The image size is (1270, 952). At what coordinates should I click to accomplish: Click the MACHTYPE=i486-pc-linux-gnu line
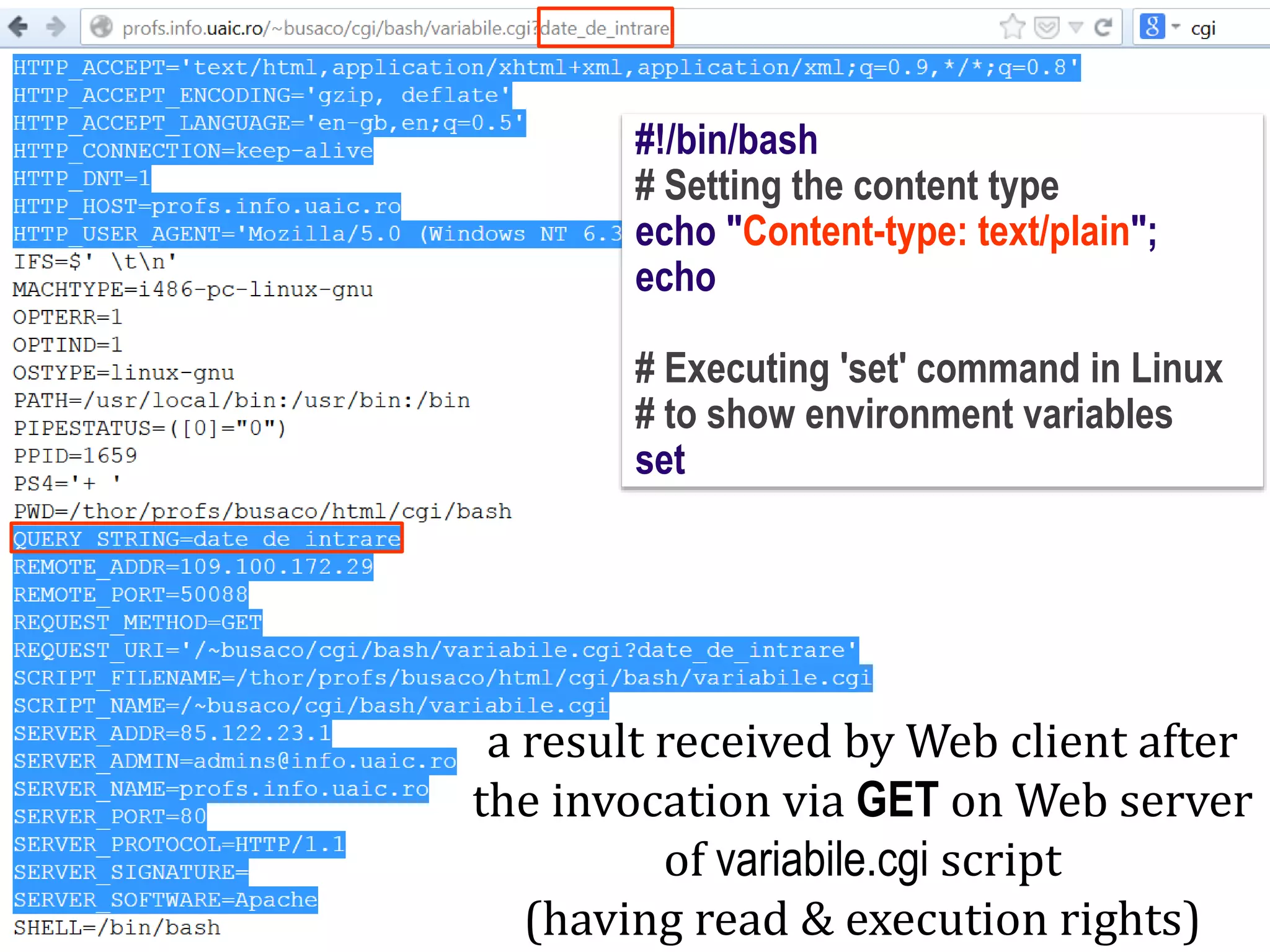tap(193, 290)
